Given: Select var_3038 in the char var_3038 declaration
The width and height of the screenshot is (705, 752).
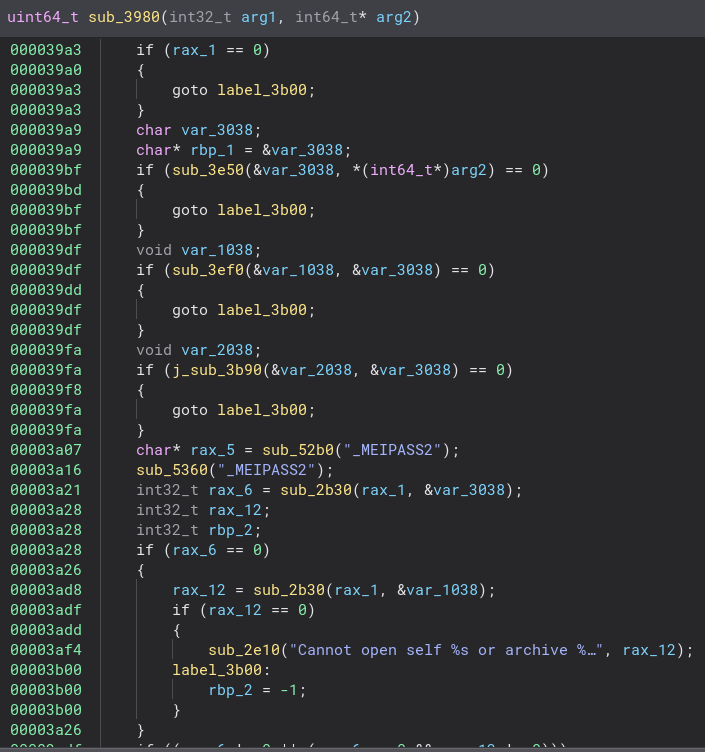Looking at the screenshot, I should [217, 130].
